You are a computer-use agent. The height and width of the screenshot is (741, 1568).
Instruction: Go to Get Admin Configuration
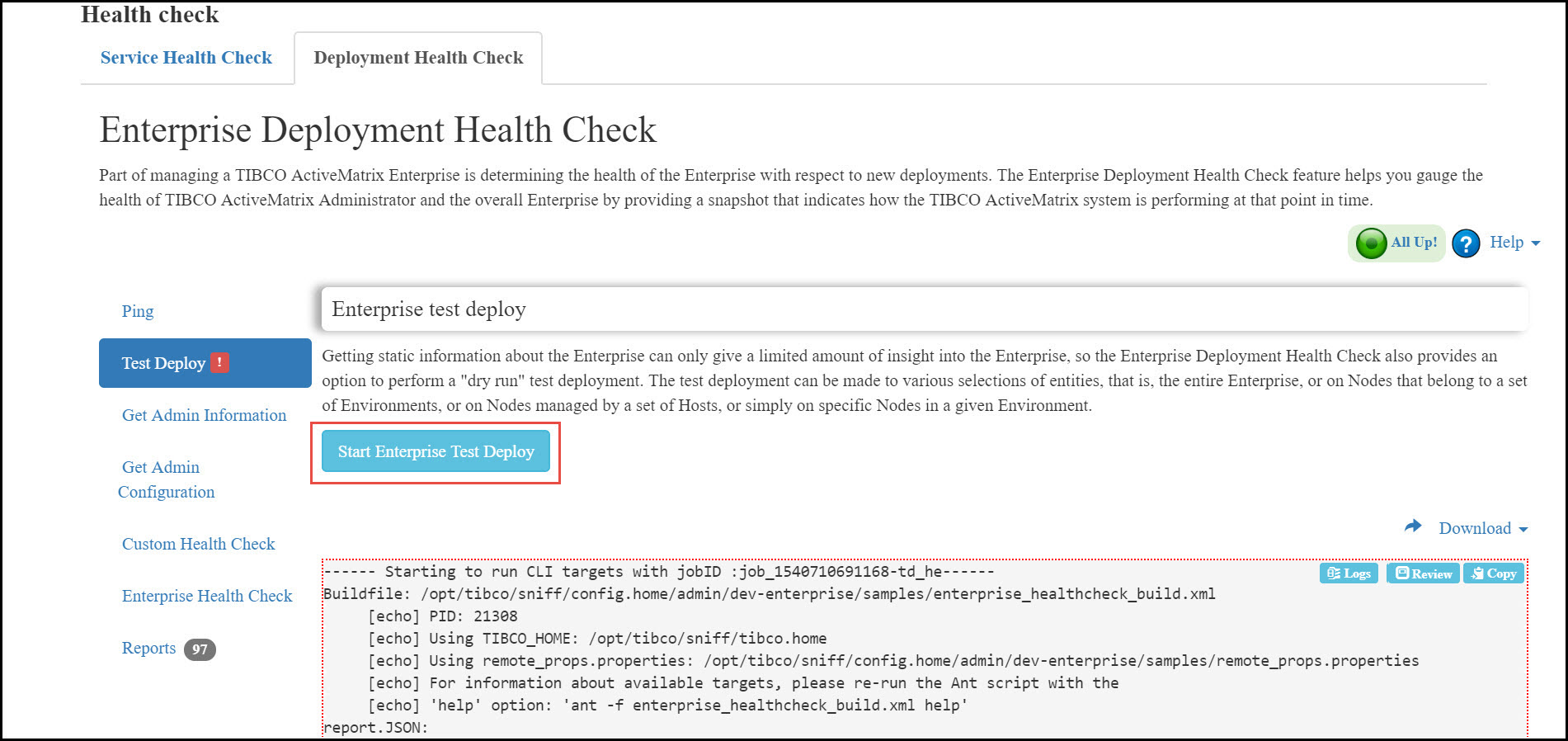click(x=166, y=479)
